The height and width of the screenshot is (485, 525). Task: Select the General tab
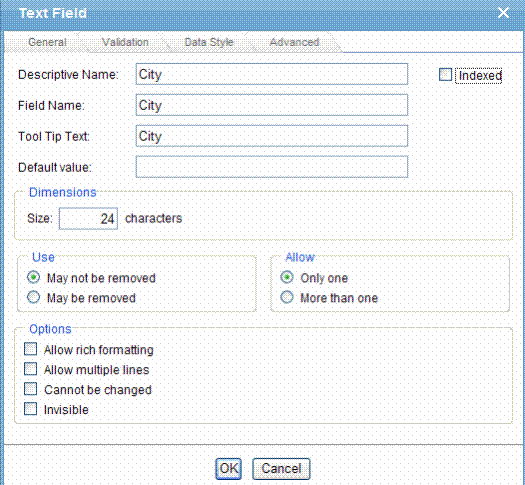(47, 42)
